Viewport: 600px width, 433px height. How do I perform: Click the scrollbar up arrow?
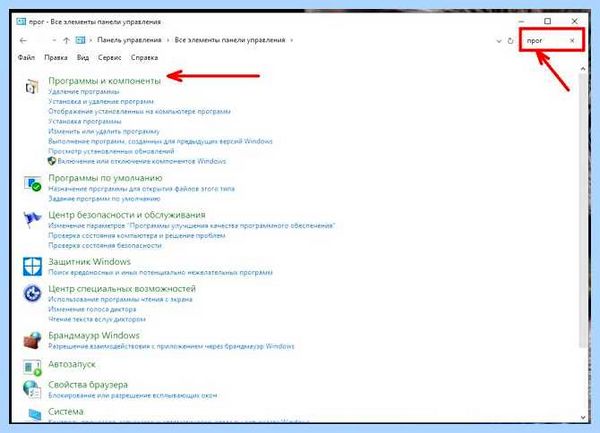tap(583, 69)
